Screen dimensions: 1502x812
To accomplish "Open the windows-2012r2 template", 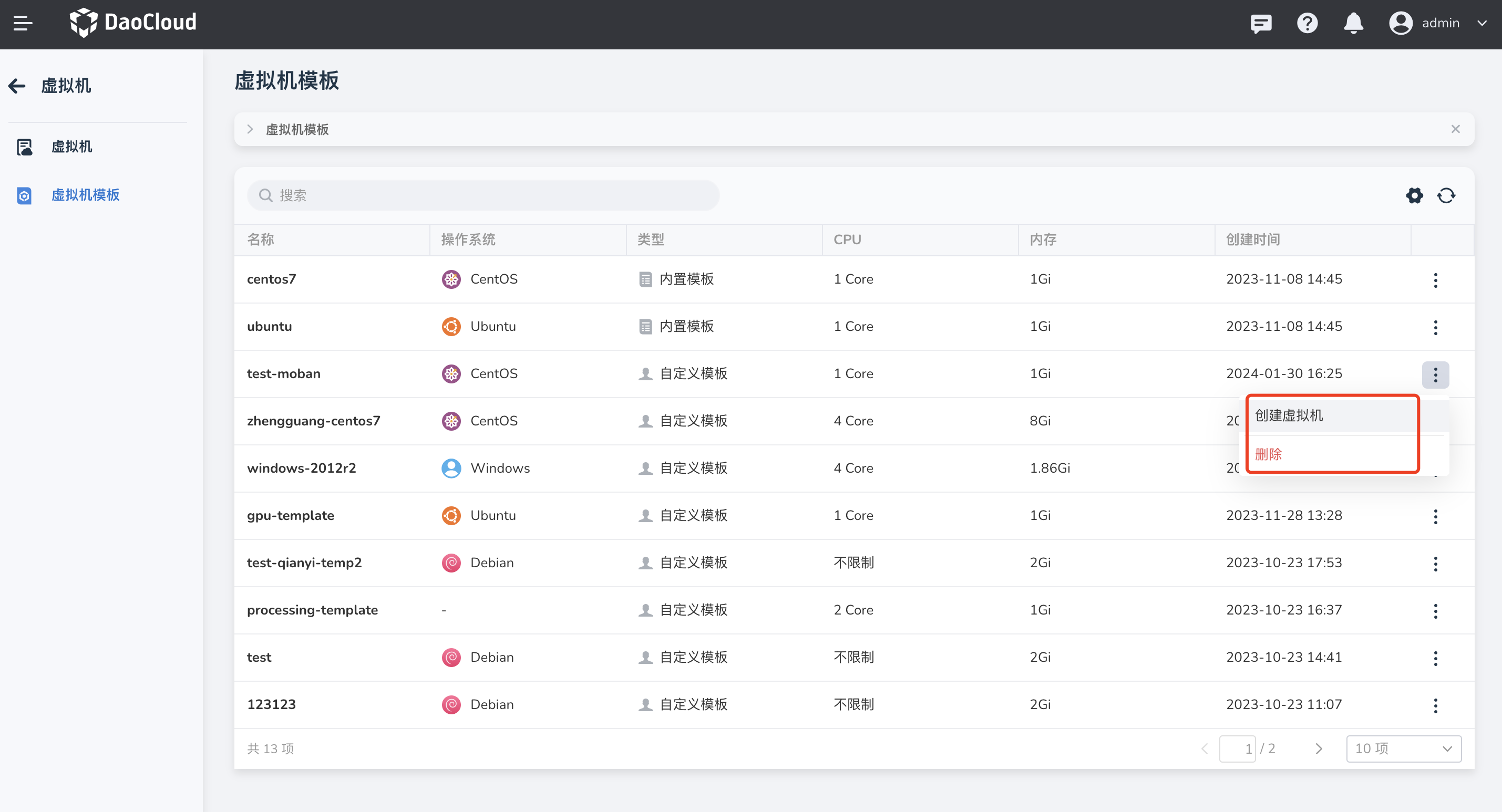I will (301, 468).
